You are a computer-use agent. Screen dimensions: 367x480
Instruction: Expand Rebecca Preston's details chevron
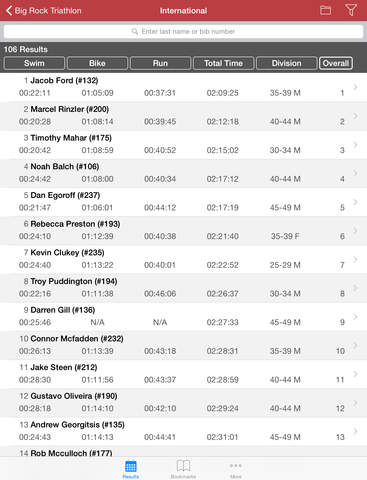[355, 230]
